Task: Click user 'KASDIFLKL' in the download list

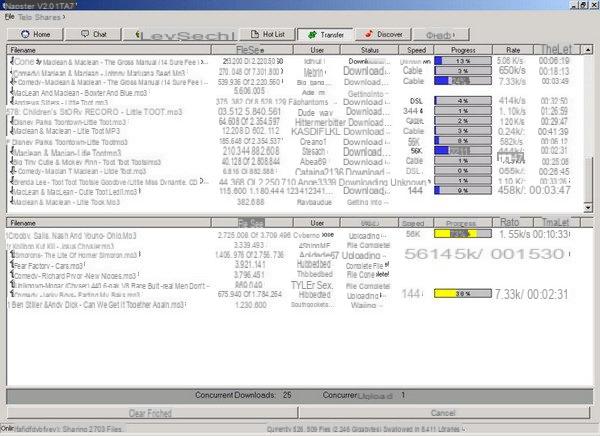Action: 315,131
